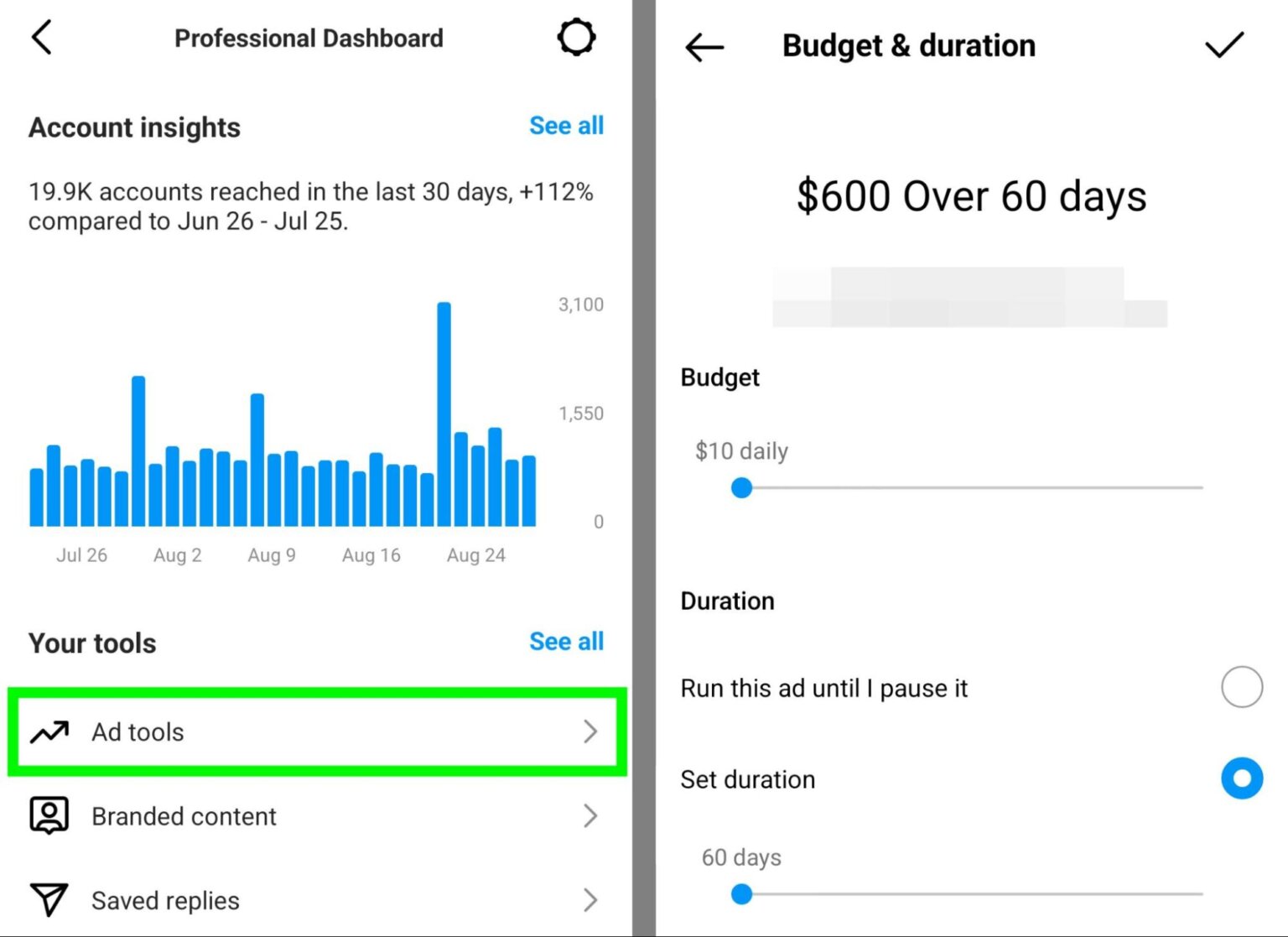Deselect the Set duration radio button

[1241, 778]
